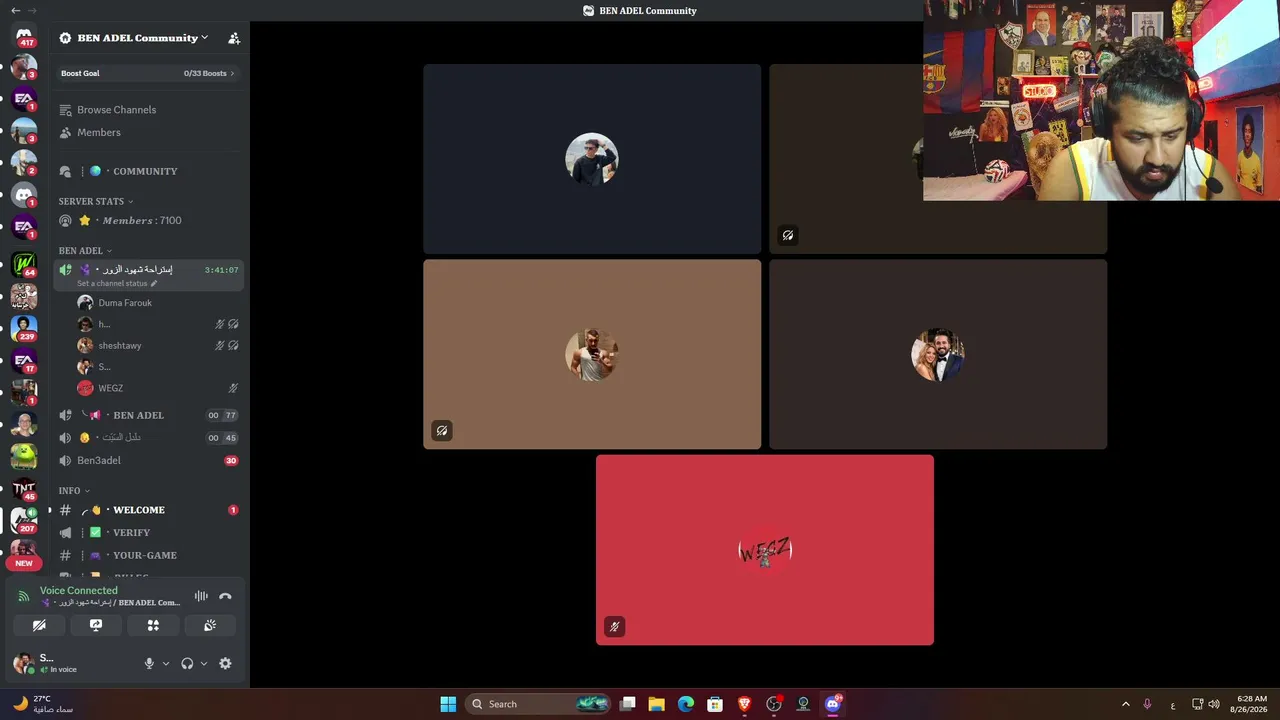The image size is (1280, 720).
Task: Invite people using the add-member icon
Action: (234, 38)
